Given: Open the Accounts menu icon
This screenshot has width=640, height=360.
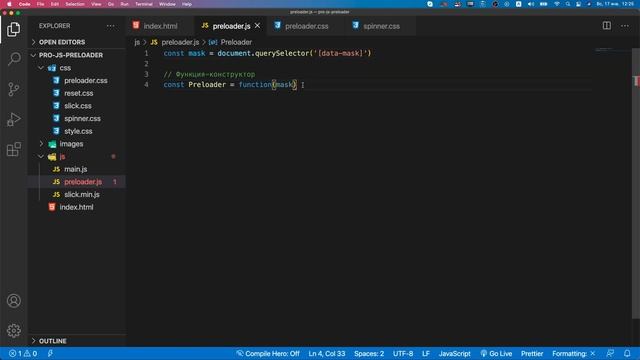Looking at the screenshot, I should (13, 301).
